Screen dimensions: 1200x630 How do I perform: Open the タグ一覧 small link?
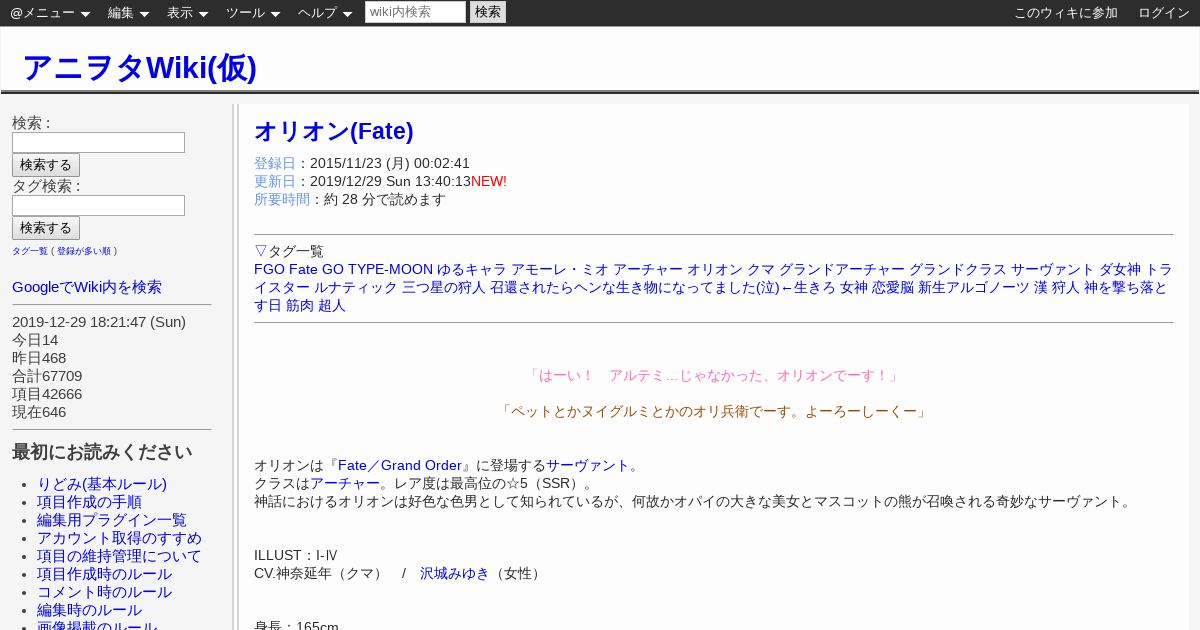(30, 251)
